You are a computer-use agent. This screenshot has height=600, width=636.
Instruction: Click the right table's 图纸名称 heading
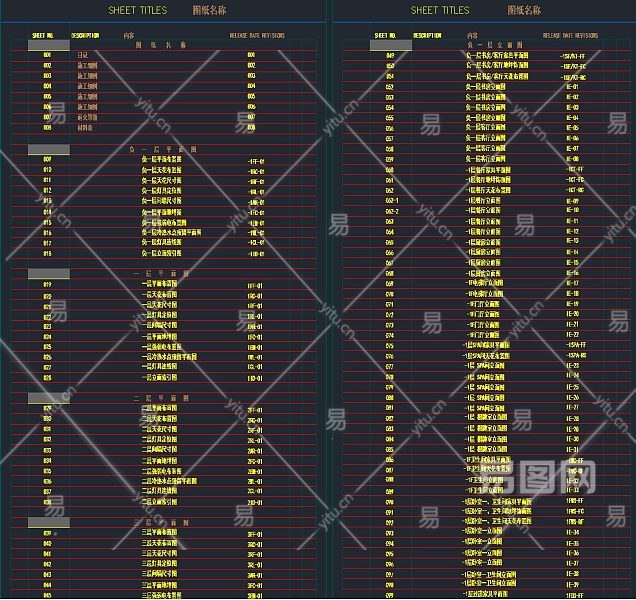click(523, 10)
